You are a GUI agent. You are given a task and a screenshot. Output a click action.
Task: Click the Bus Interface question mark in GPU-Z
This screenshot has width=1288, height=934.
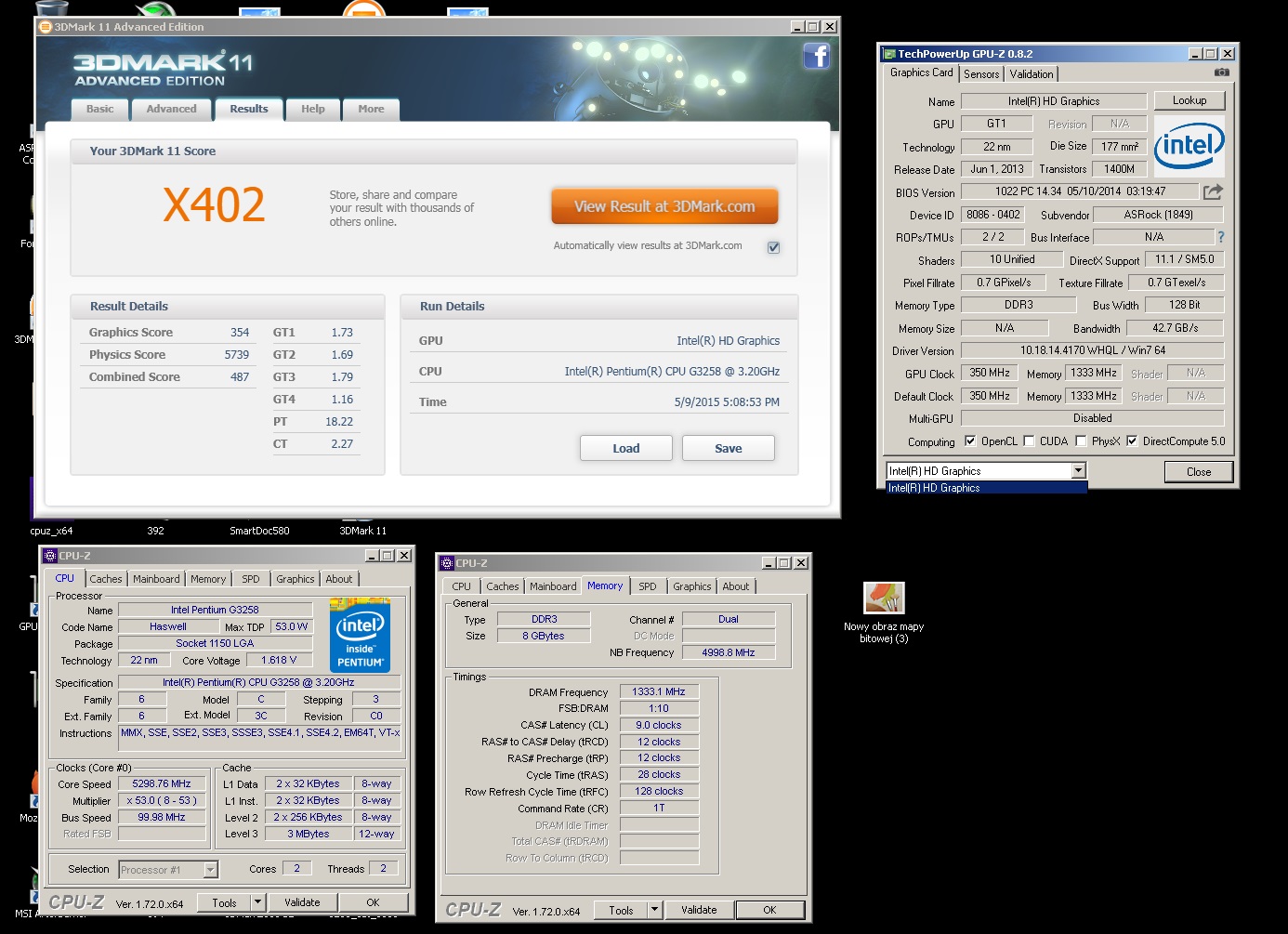pyautogui.click(x=1221, y=237)
